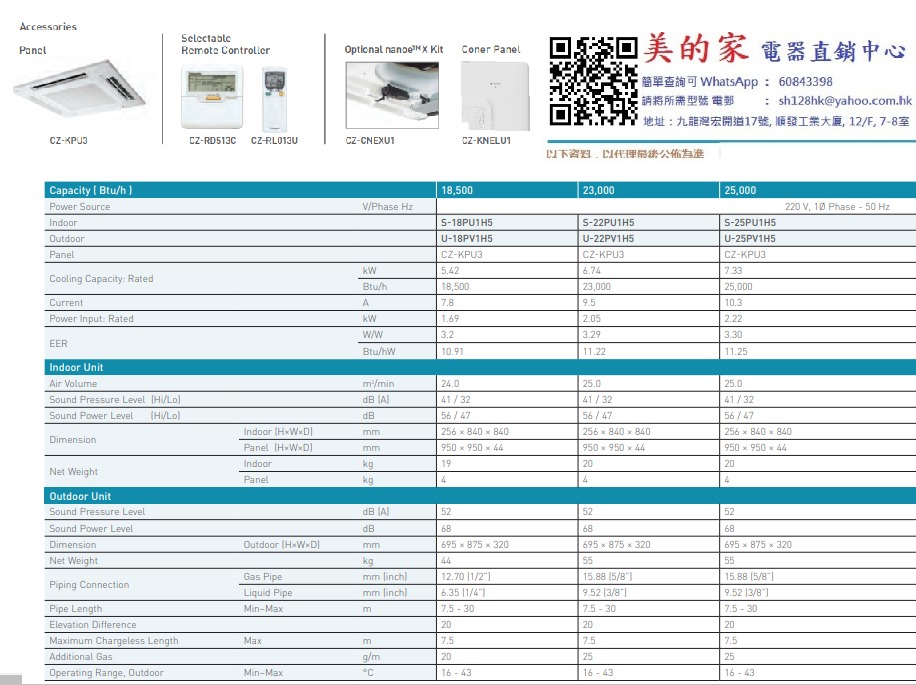Click the 7.8 current value

[x=447, y=302]
